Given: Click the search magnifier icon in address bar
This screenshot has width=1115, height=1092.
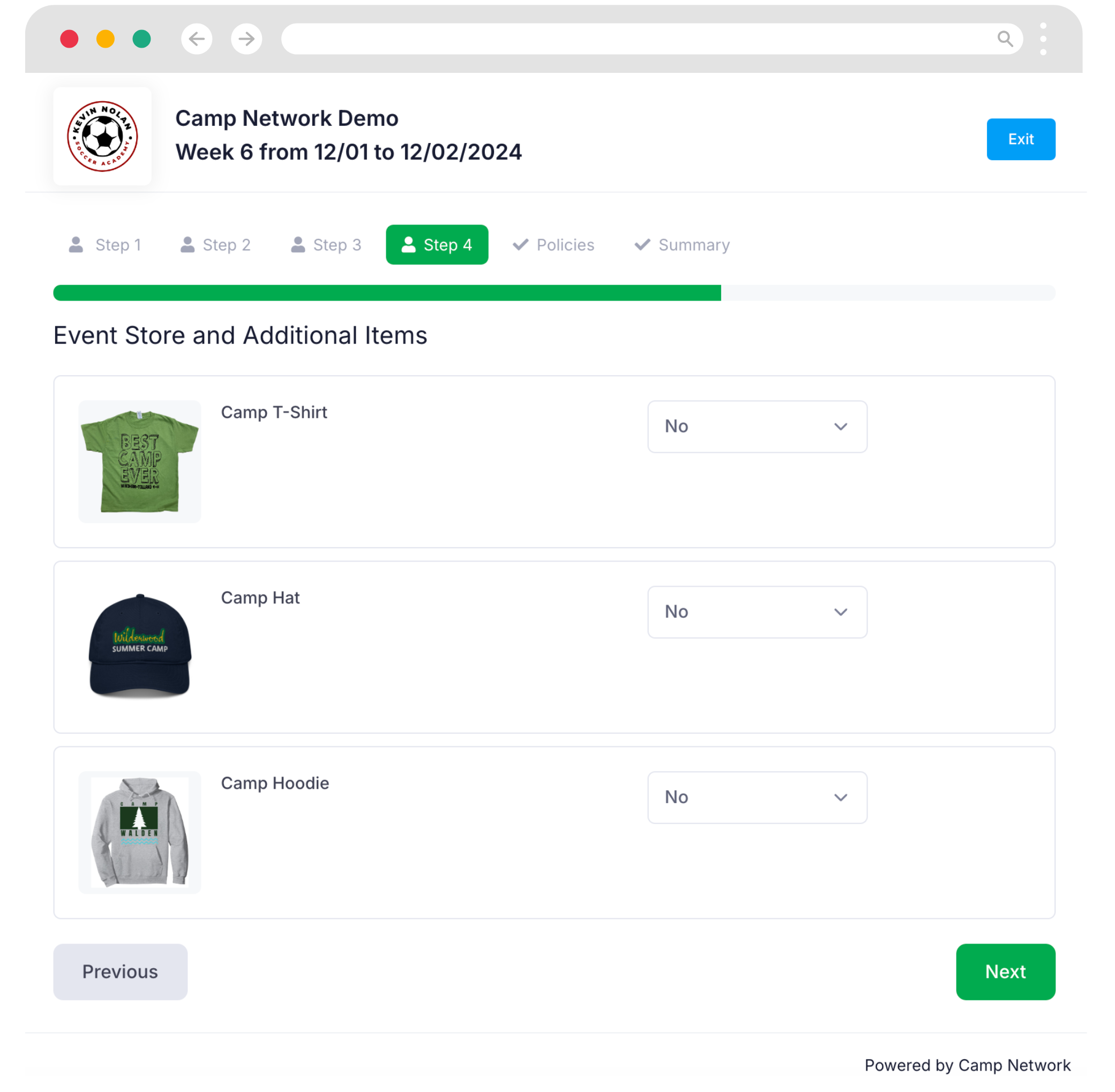Looking at the screenshot, I should click(1005, 39).
